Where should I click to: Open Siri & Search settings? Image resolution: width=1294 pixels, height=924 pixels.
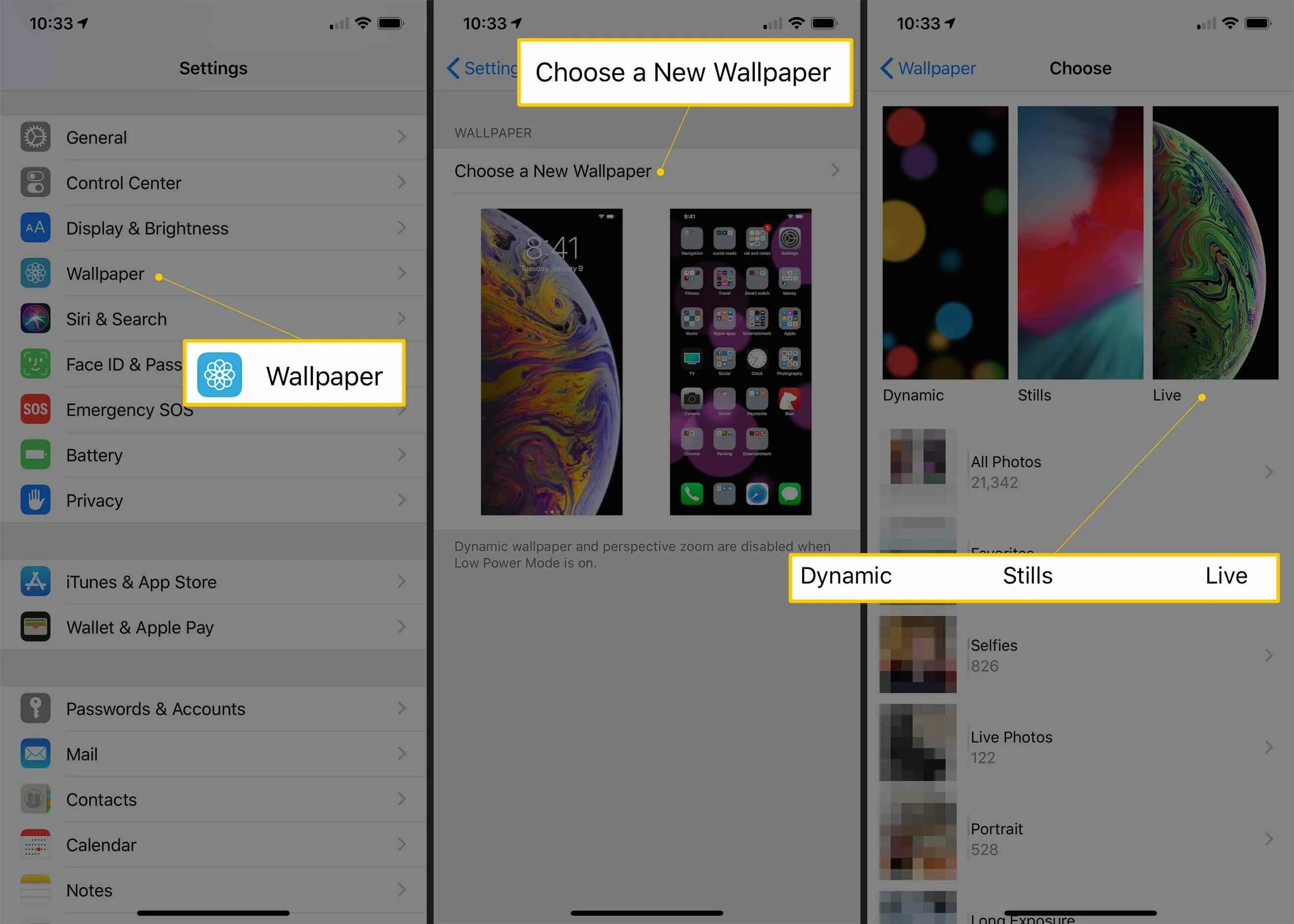[211, 318]
